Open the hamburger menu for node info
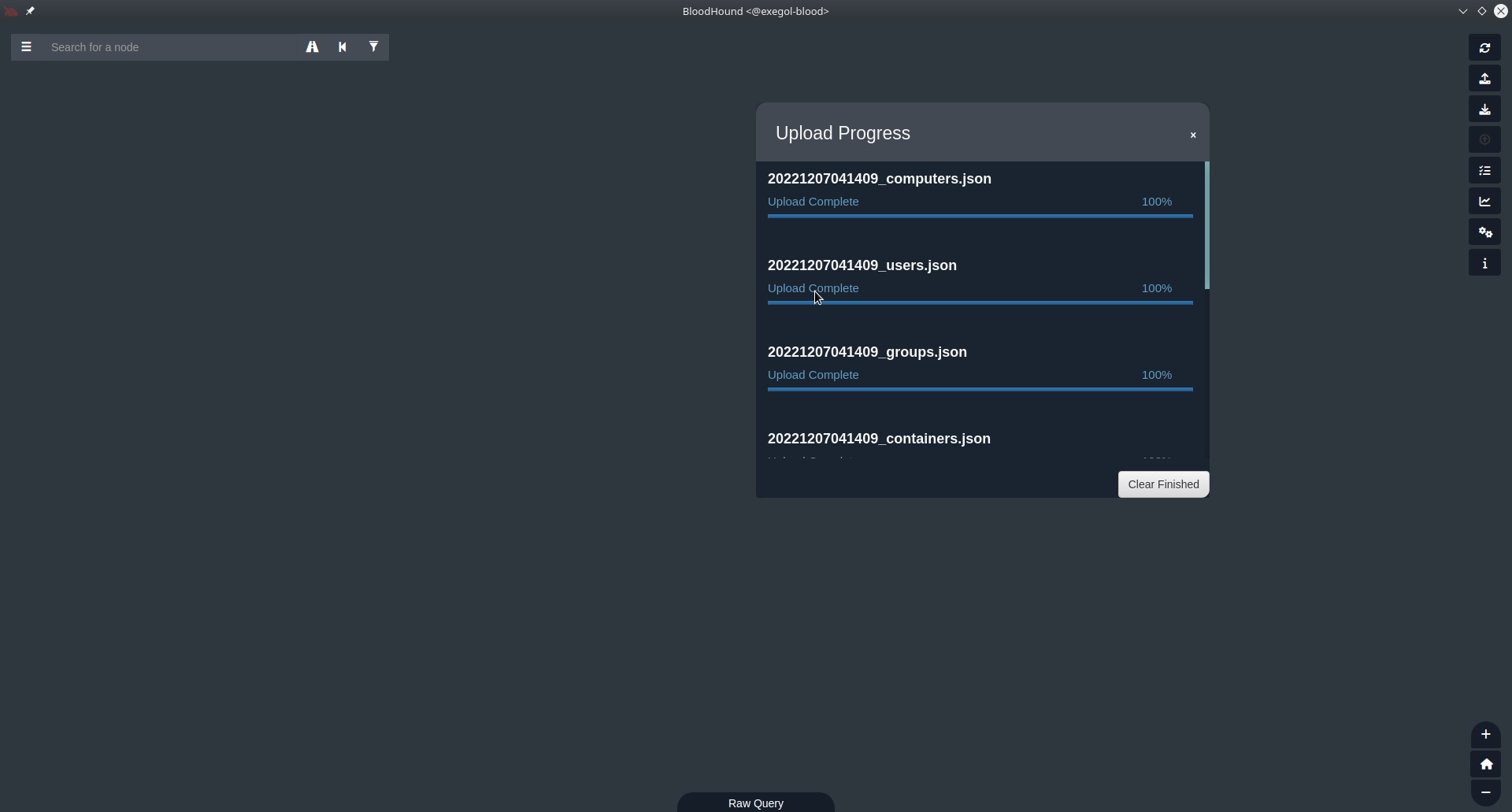 (x=26, y=47)
